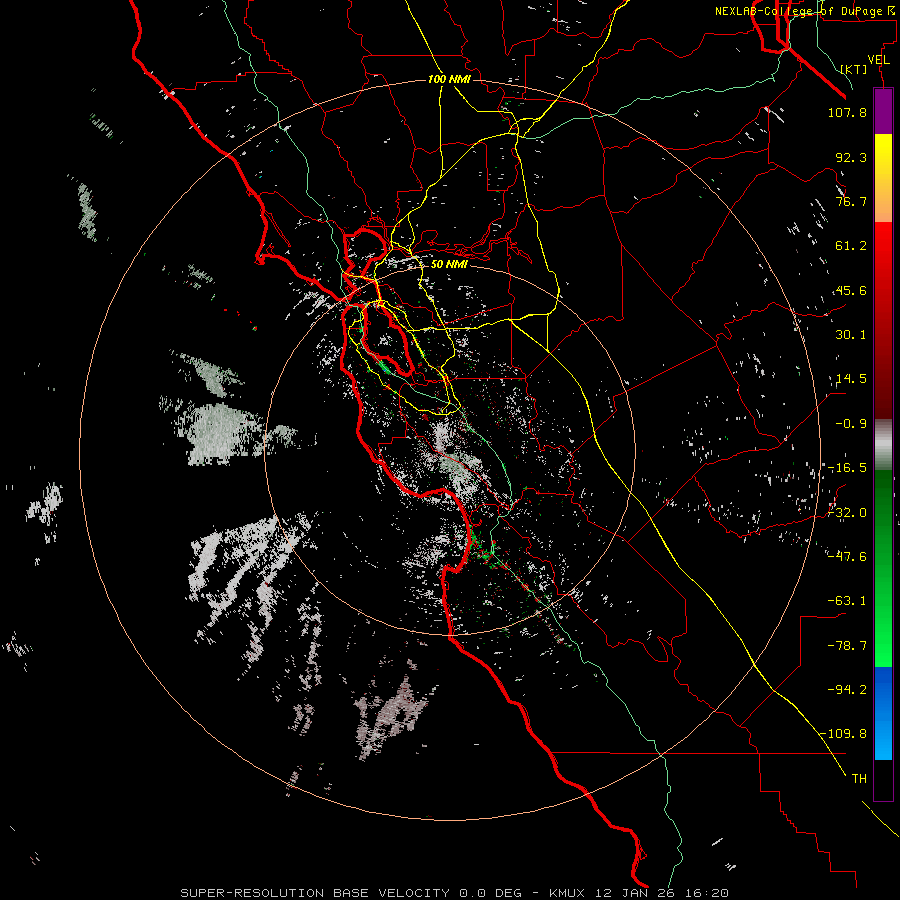Click the NEXLAB-College of DuPage credit text
The width and height of the screenshot is (900, 900).
pos(805,11)
